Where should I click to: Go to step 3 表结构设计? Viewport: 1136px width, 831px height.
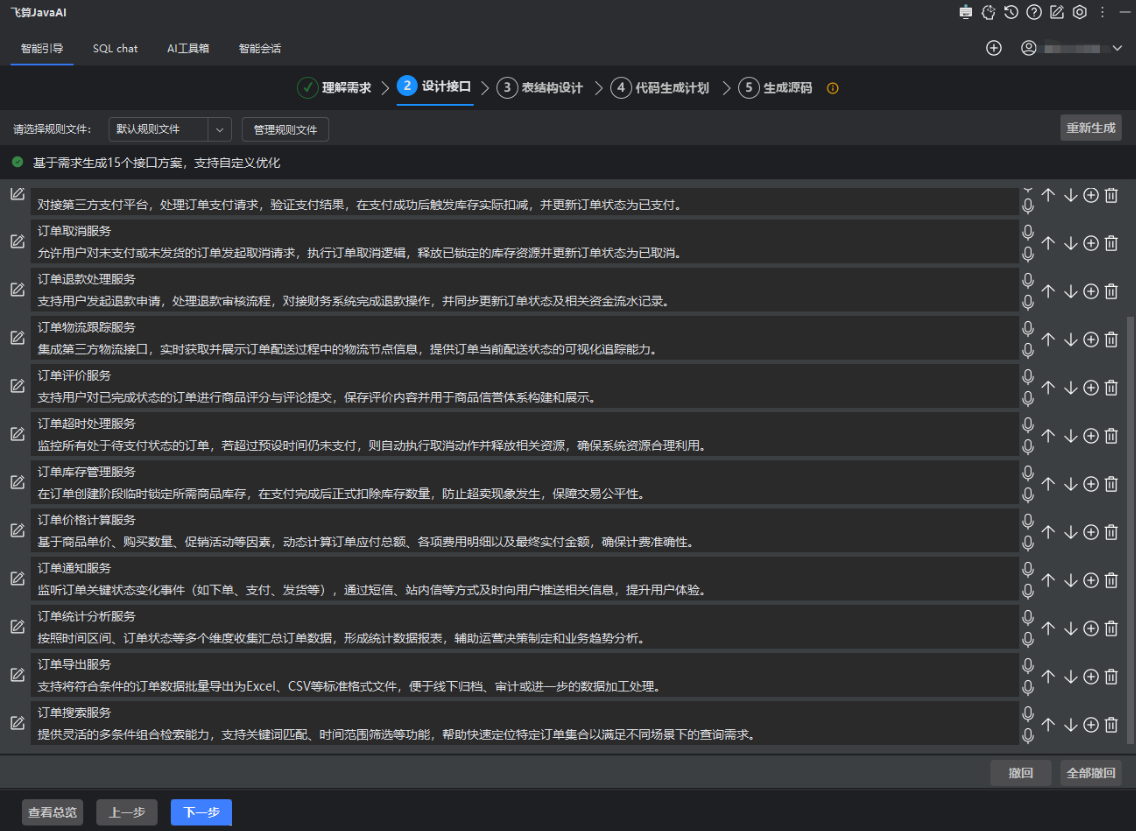(x=540, y=88)
